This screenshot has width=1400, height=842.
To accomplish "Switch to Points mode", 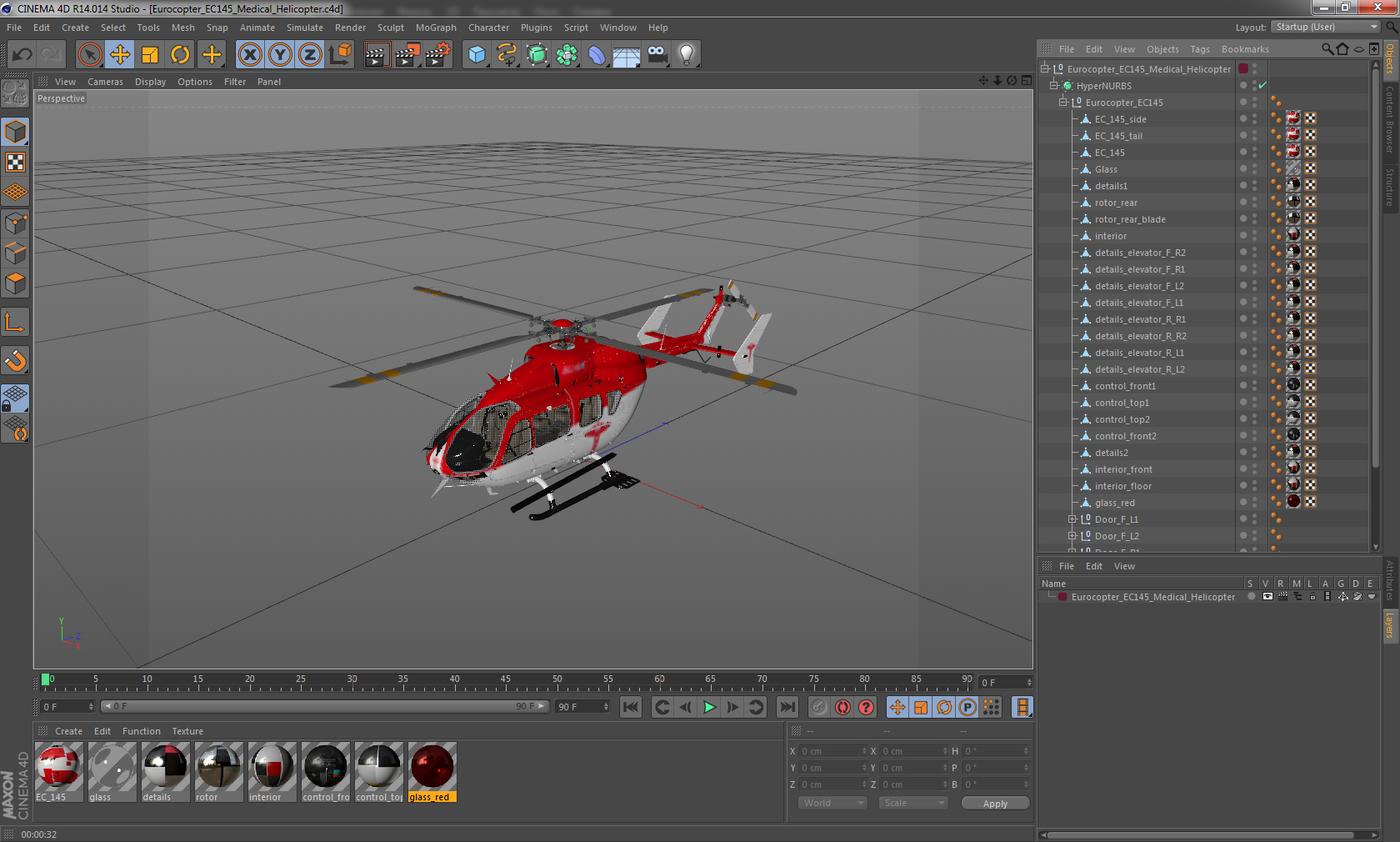I will pyautogui.click(x=16, y=223).
